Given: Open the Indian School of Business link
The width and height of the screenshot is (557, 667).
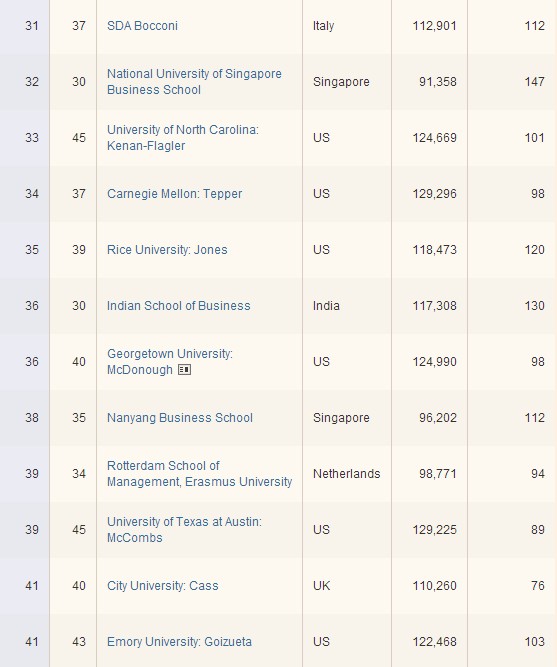Looking at the screenshot, I should 179,306.
